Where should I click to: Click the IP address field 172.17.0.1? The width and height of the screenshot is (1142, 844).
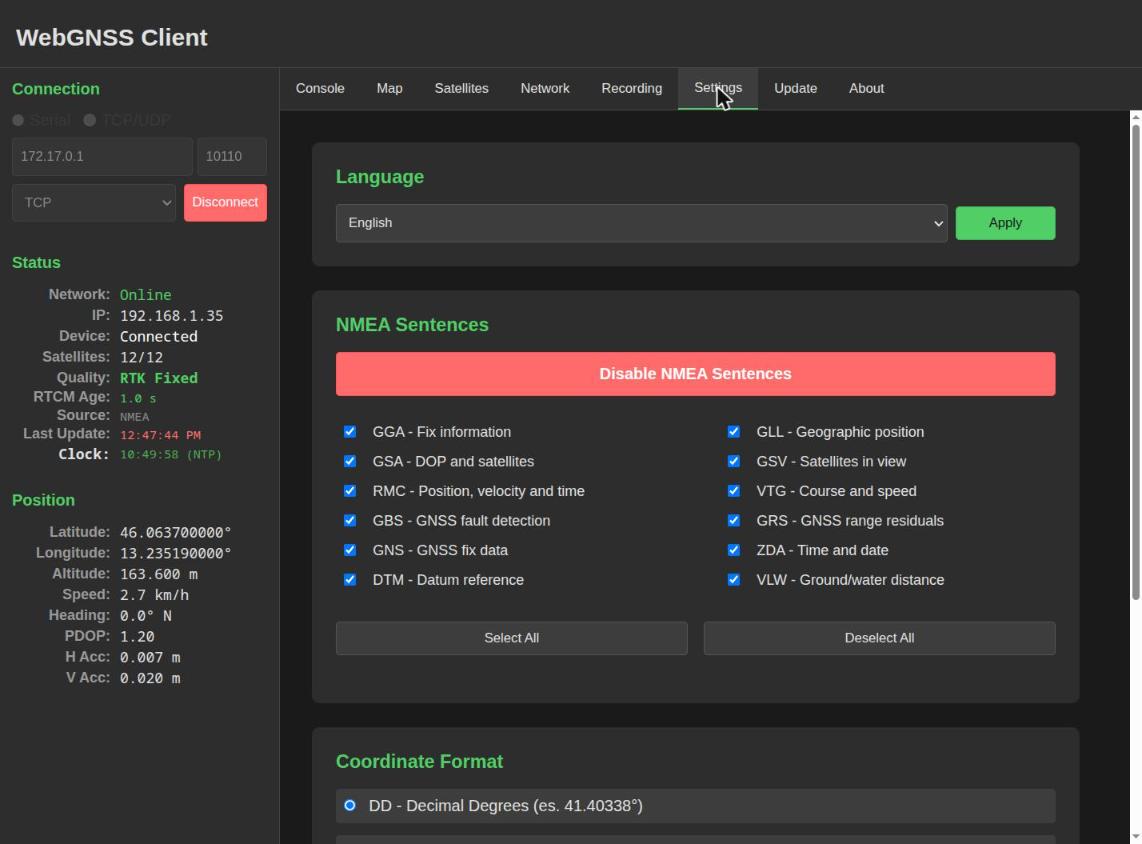coord(102,157)
